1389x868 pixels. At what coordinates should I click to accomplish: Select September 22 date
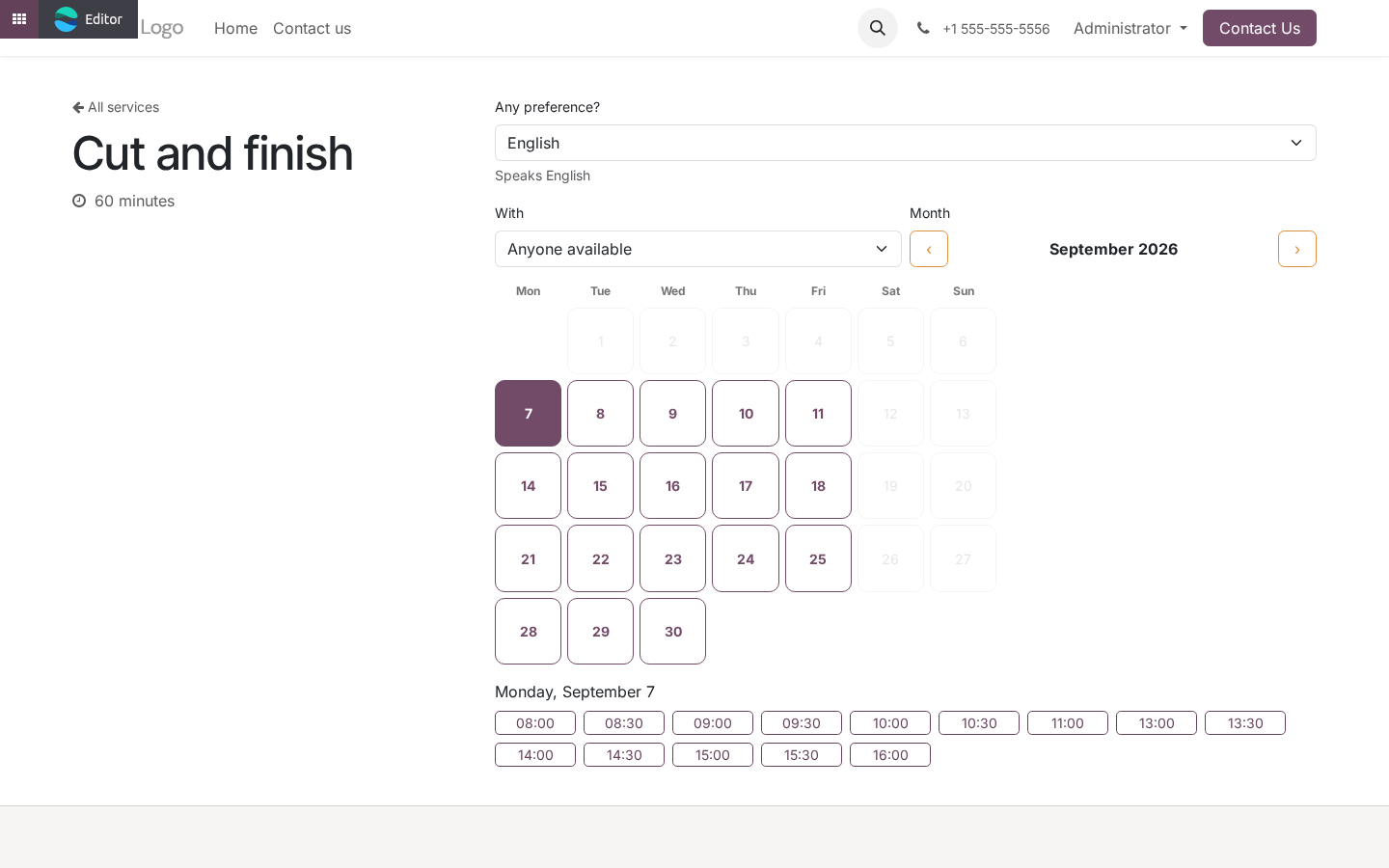coord(600,558)
